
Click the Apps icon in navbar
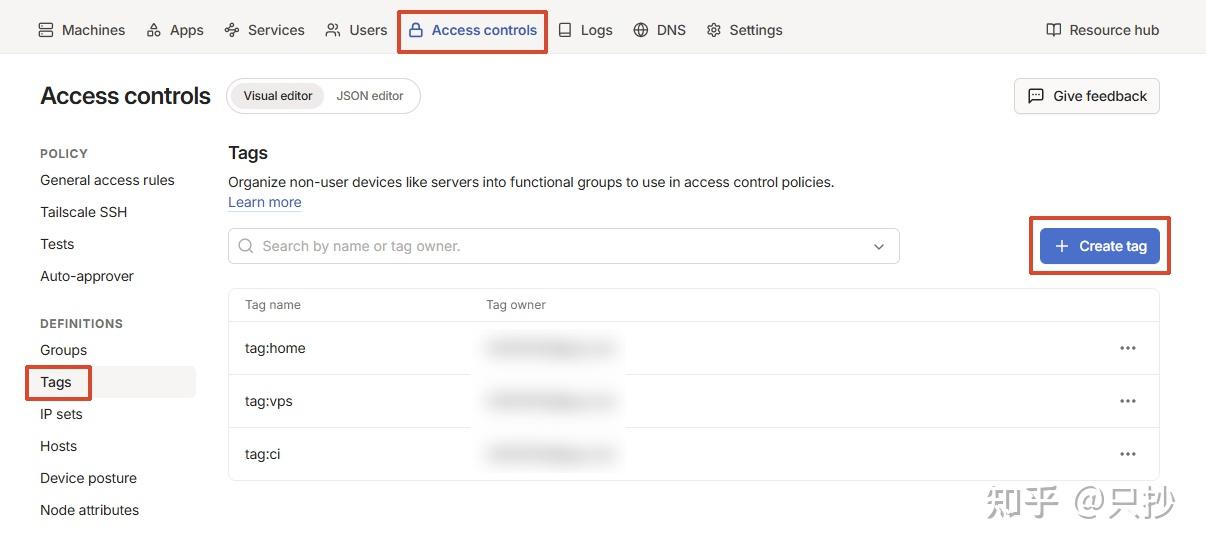click(154, 30)
